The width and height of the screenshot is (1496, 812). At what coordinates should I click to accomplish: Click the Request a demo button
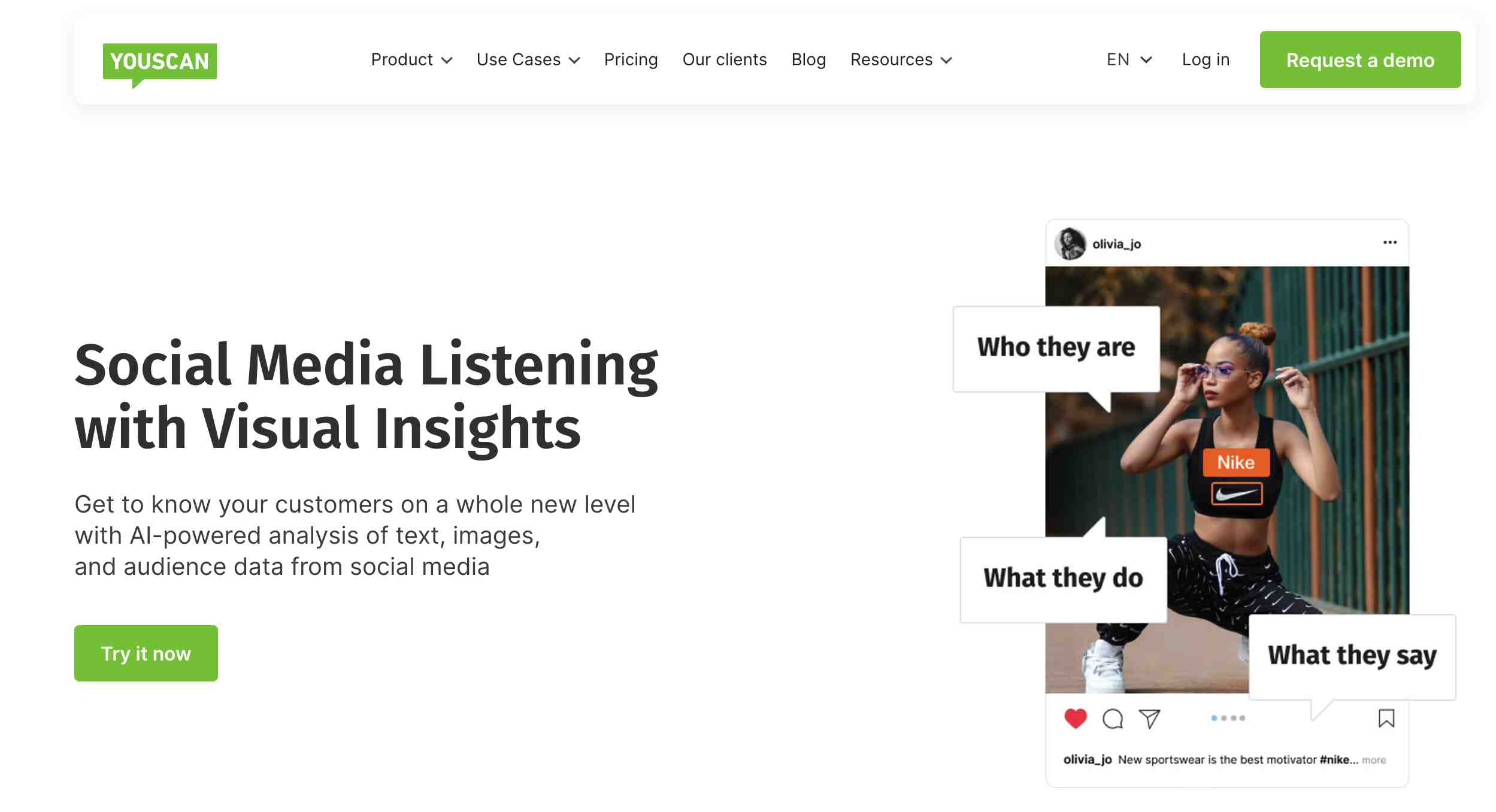(1359, 60)
